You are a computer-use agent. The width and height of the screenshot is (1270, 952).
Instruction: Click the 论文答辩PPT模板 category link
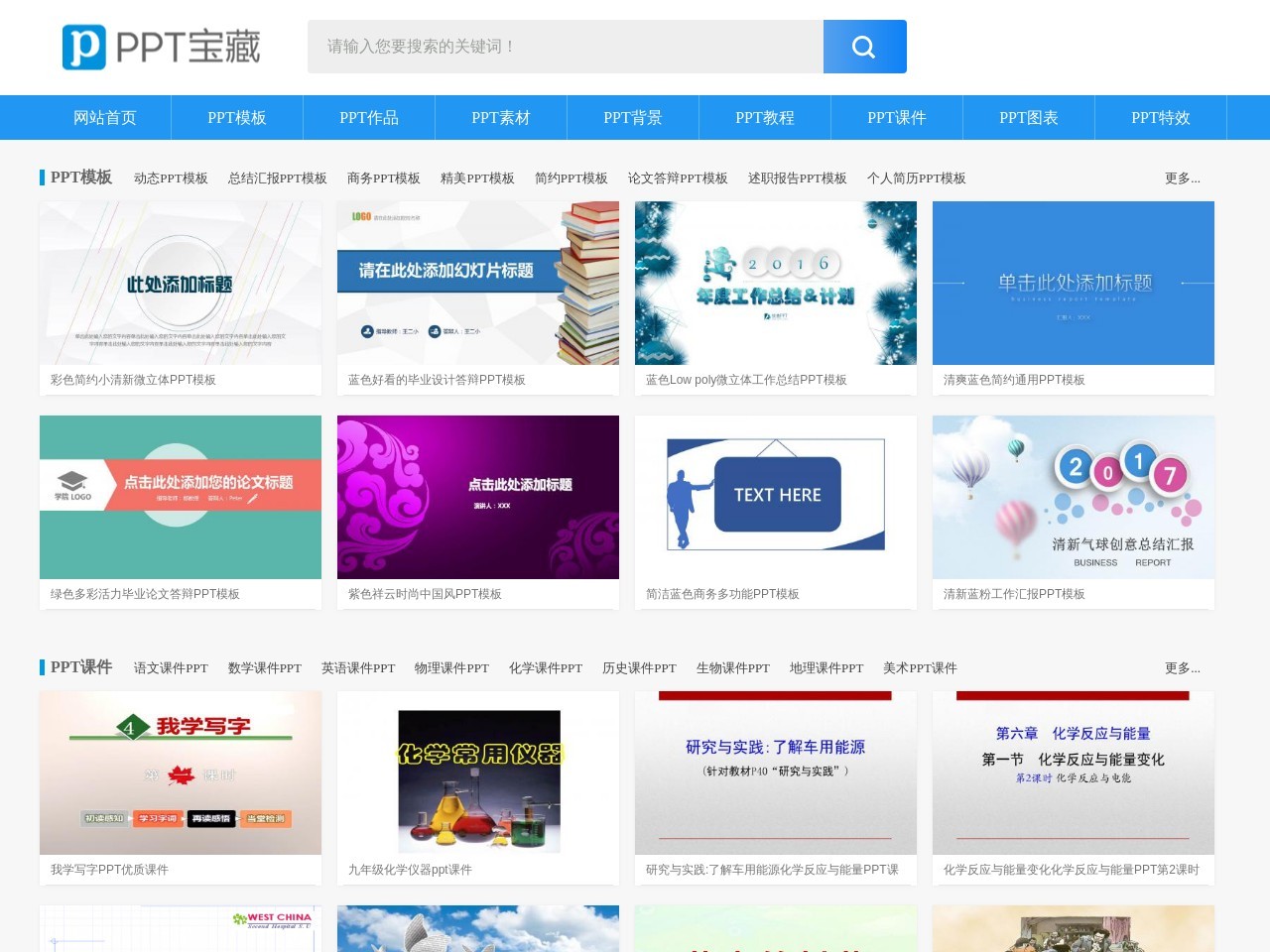[x=678, y=178]
